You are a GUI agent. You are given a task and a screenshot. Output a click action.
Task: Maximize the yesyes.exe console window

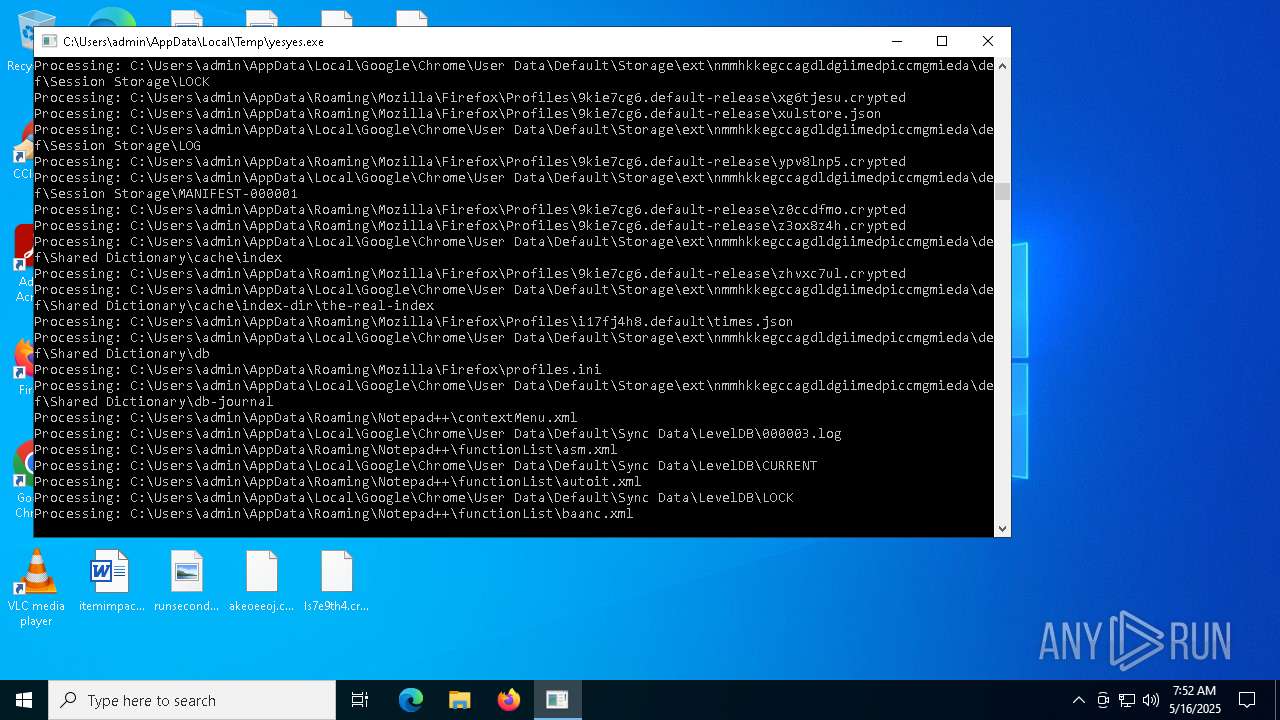point(942,42)
